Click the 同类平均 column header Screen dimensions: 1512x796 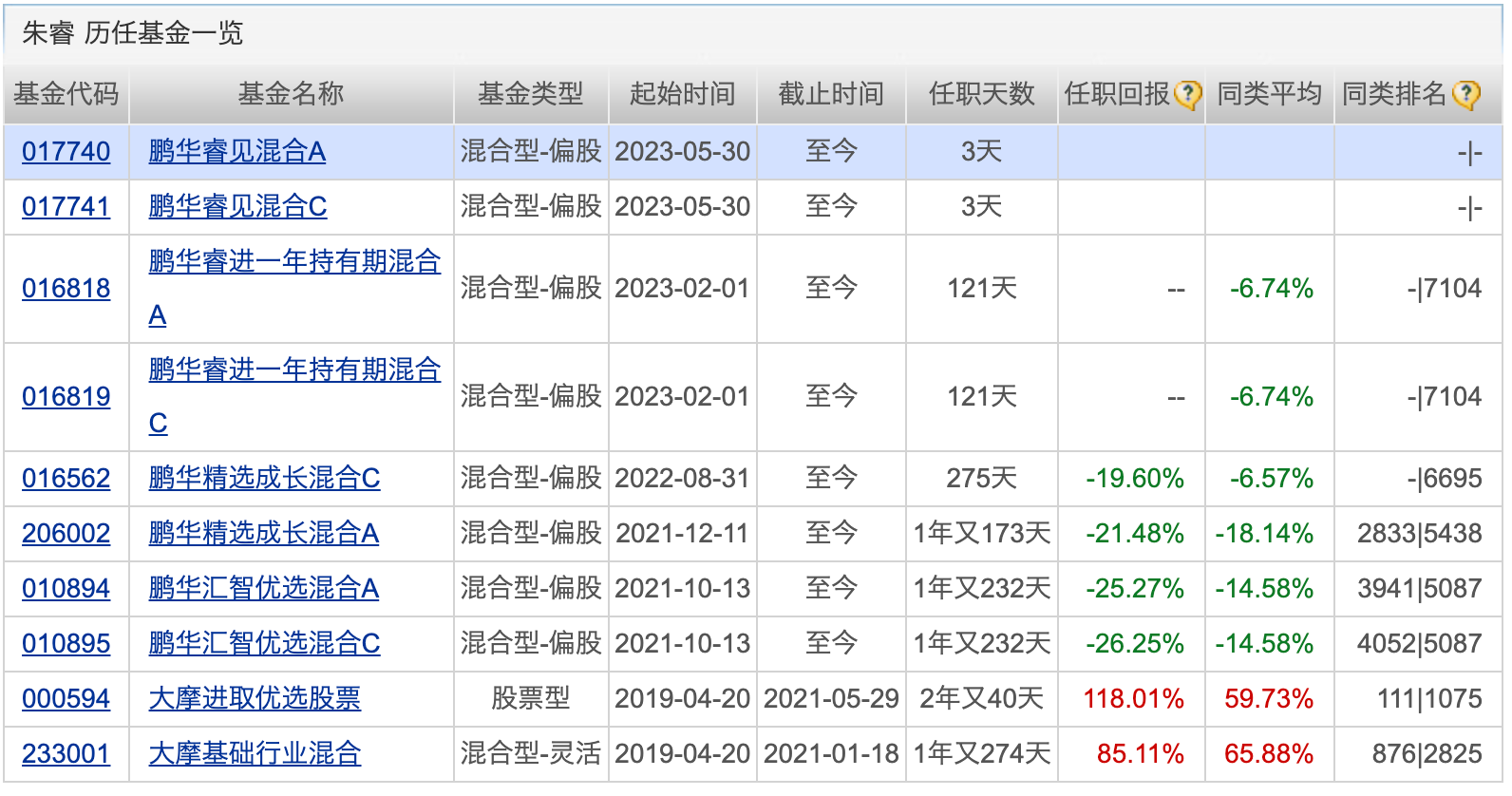[1270, 94]
